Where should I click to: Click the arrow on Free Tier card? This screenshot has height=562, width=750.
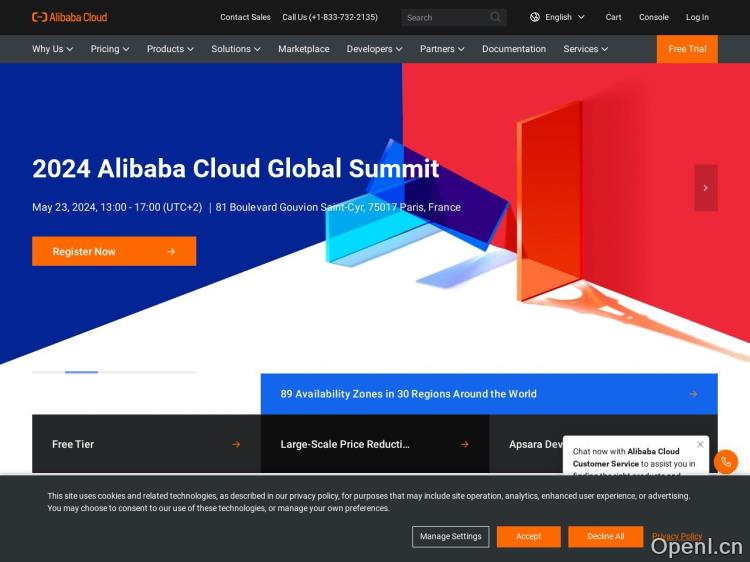(236, 444)
